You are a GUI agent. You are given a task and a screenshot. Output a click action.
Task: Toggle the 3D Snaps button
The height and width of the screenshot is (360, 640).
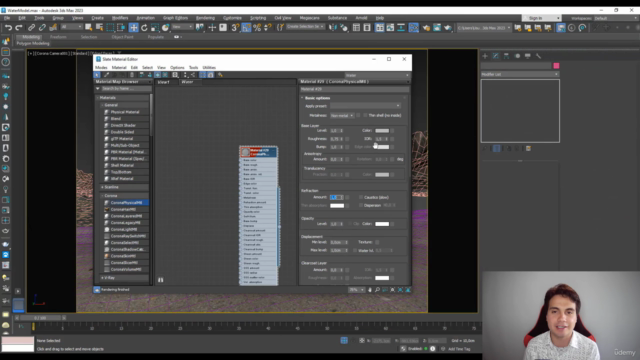(x=235, y=28)
